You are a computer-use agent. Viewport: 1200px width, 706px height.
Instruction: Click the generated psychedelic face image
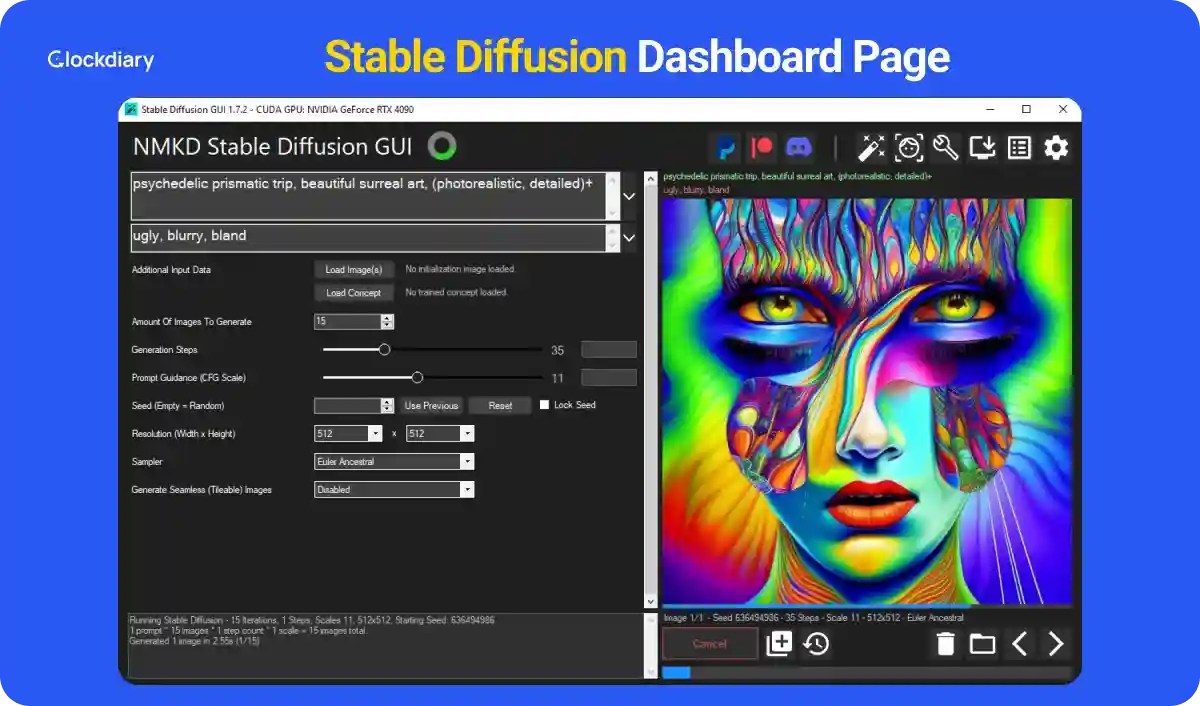pos(867,402)
